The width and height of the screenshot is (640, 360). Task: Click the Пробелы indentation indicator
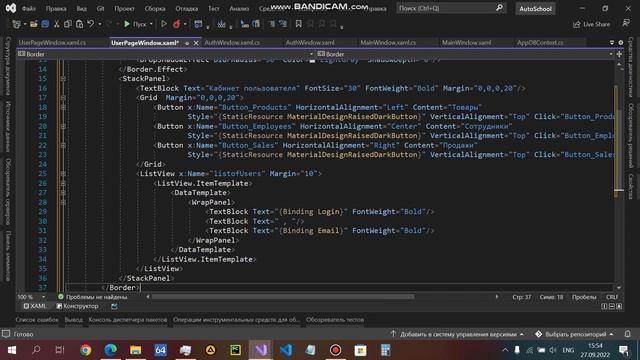[x=584, y=297]
